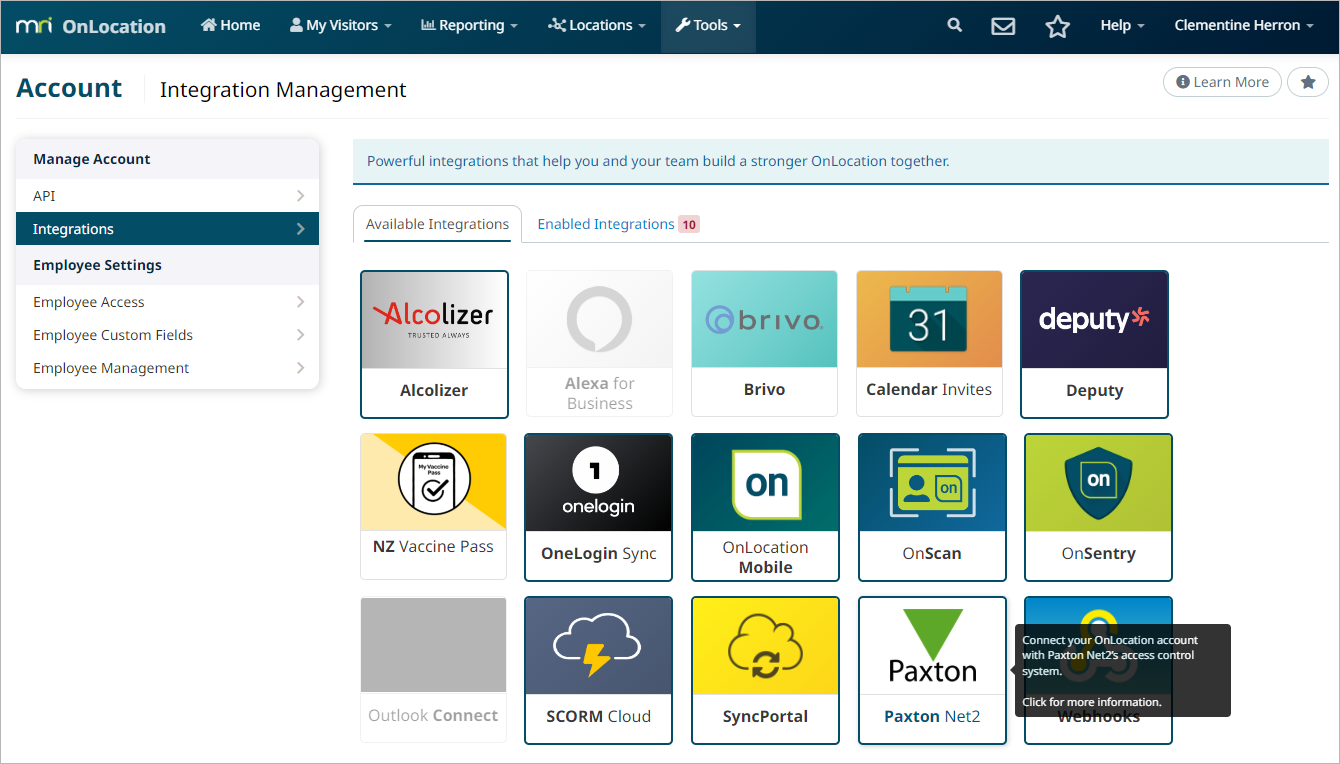Viewport: 1340px width, 764px height.
Task: Open Employee Access settings
Action: pyautogui.click(x=167, y=302)
